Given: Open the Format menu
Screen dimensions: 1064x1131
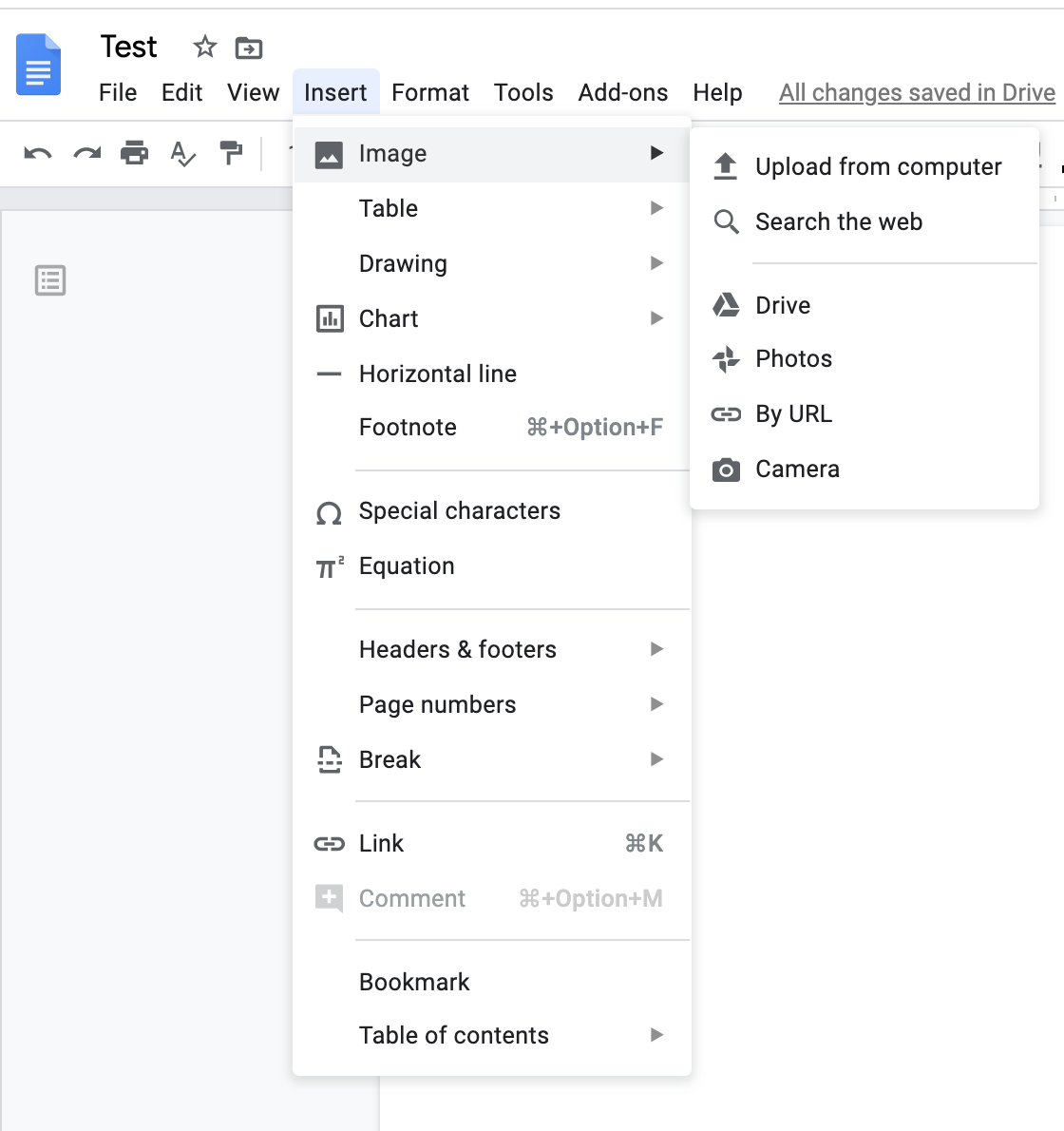Looking at the screenshot, I should [429, 92].
